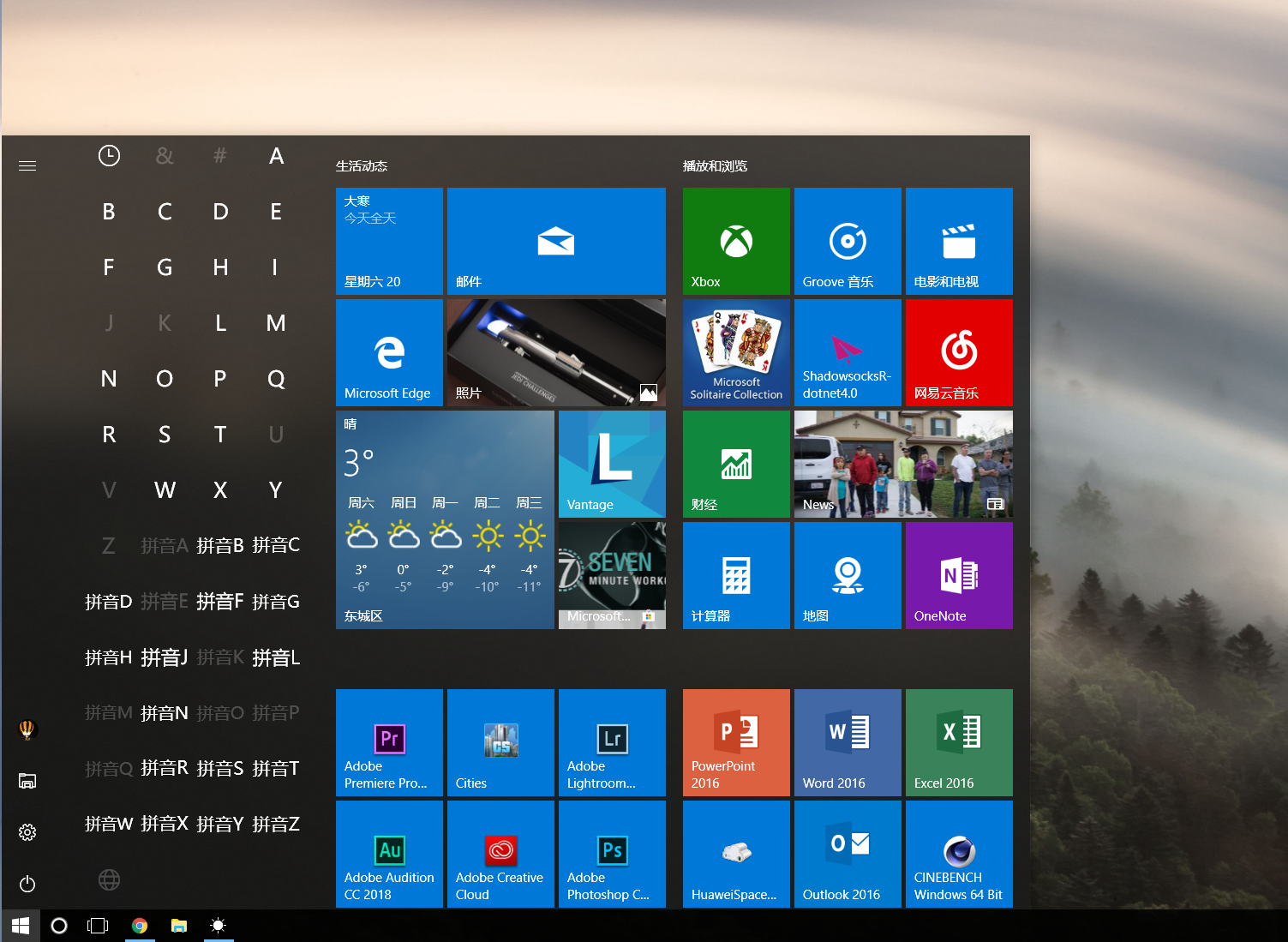This screenshot has width=1288, height=942.
Task: Open Adobe Audition CC 2018 tile
Action: pos(389,854)
